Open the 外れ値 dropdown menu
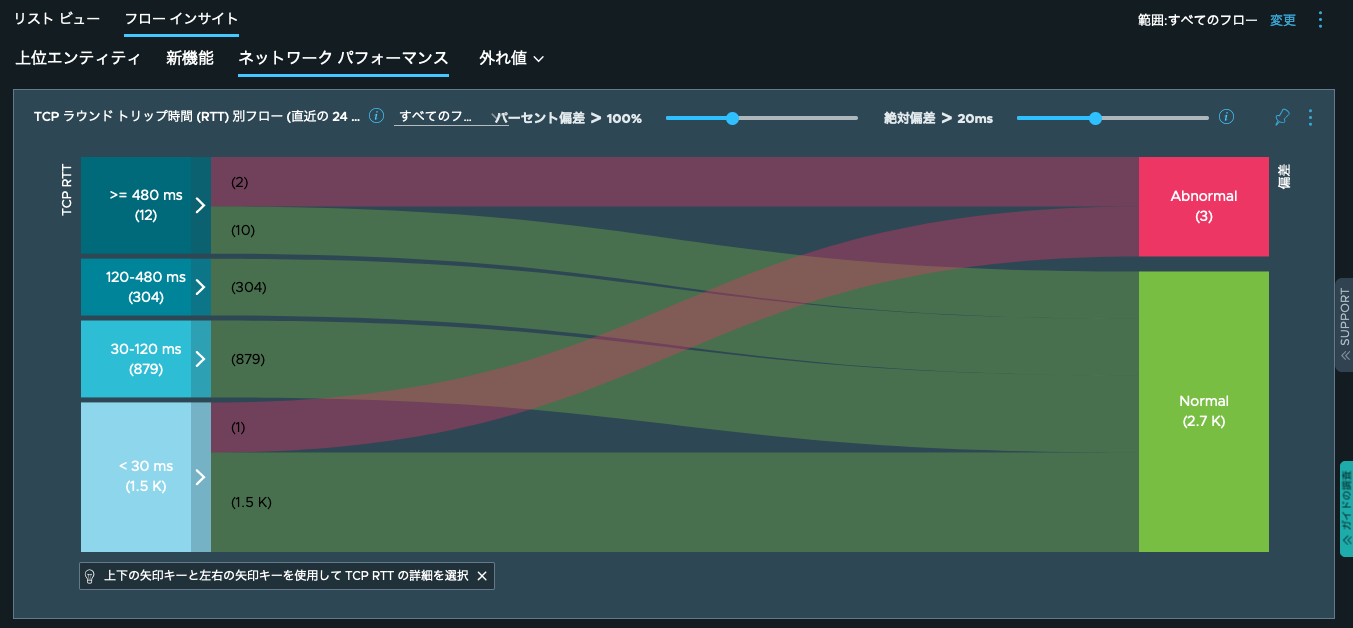Screen dimensions: 1353x628 (x=511, y=58)
